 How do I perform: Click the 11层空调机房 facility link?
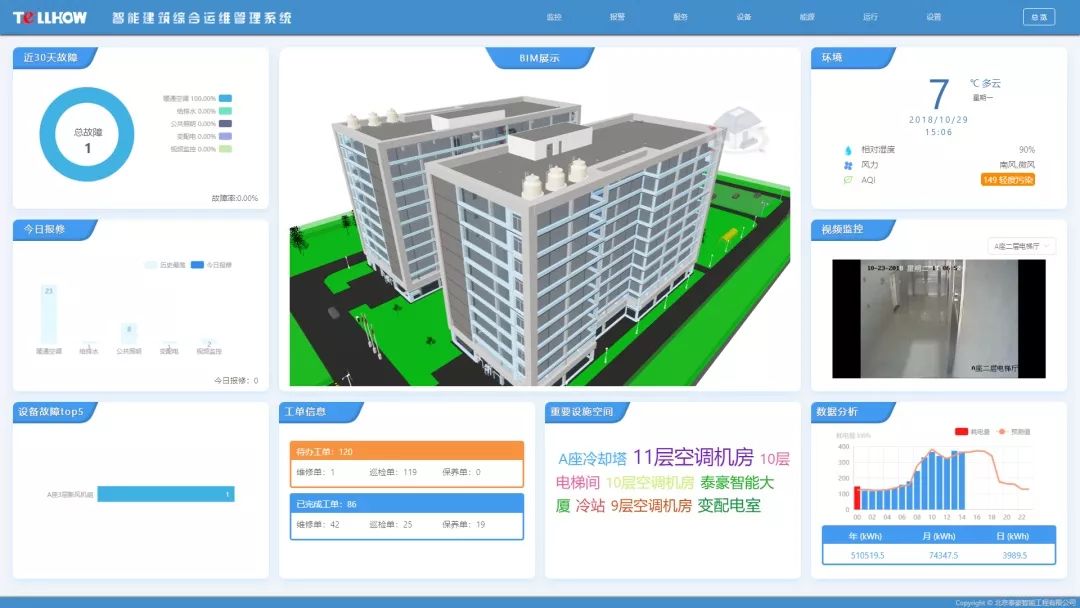(693, 458)
